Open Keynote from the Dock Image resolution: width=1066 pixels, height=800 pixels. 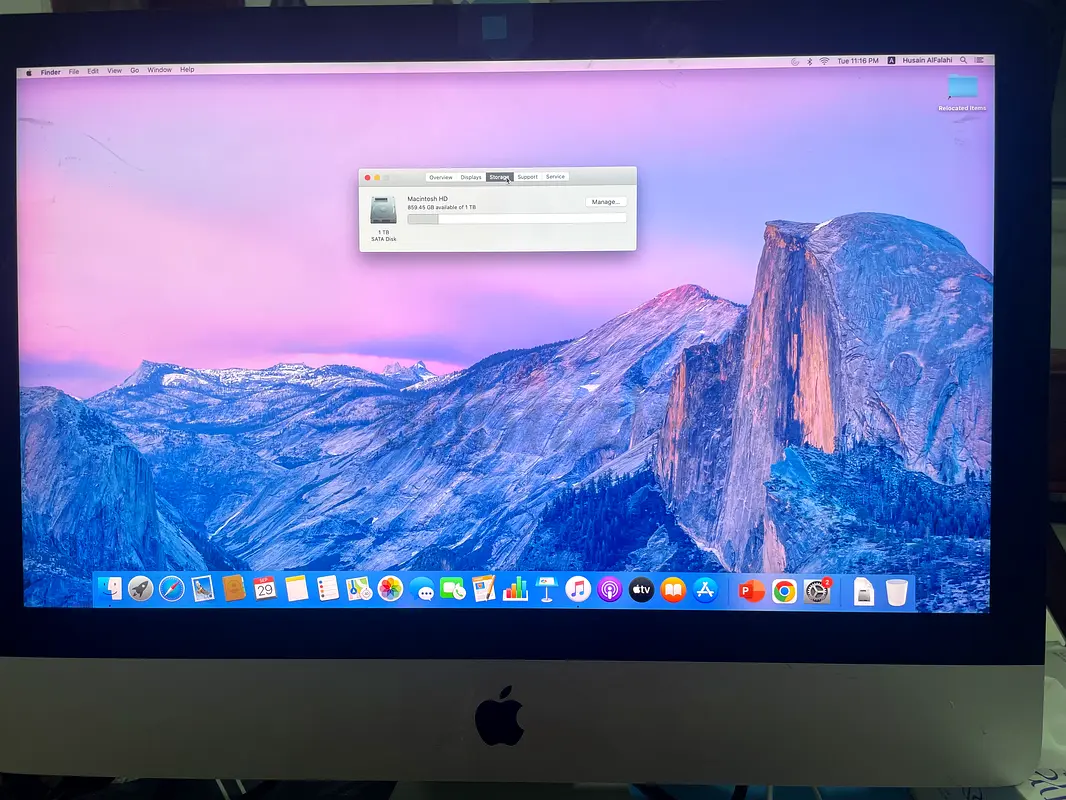coord(546,589)
